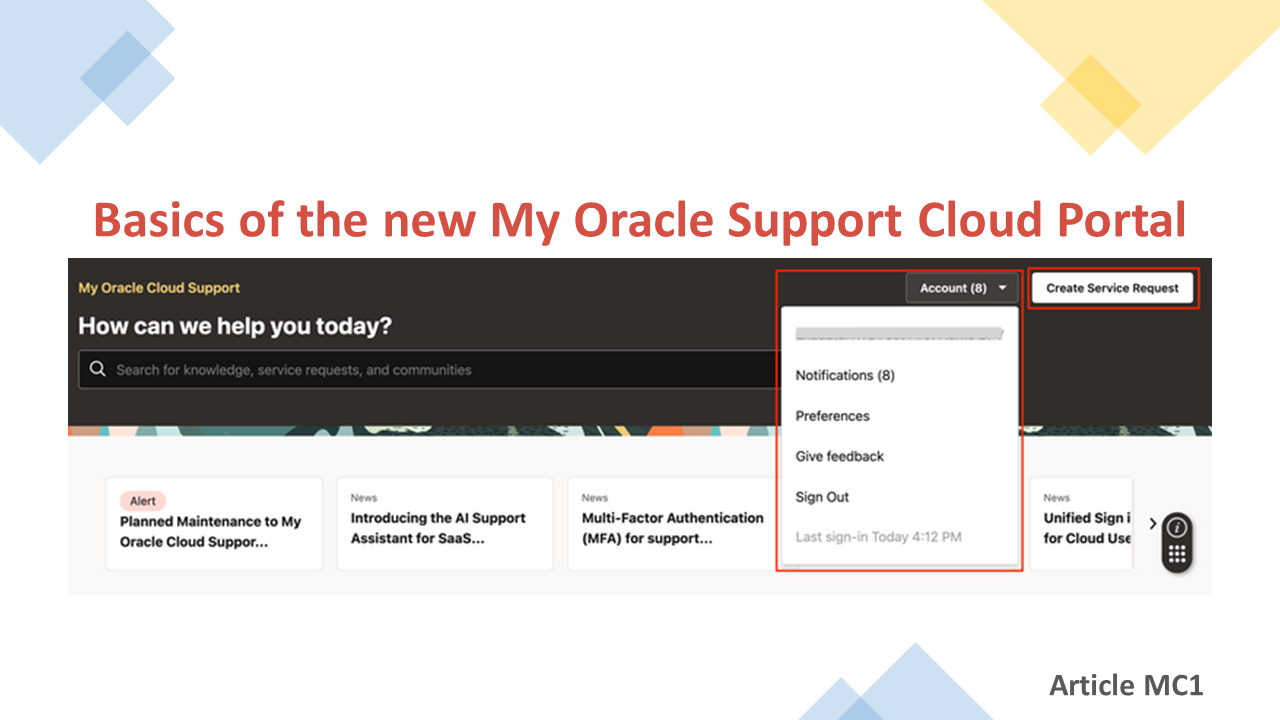Choose Give feedback from the account menu
This screenshot has width=1280, height=720.
point(839,456)
